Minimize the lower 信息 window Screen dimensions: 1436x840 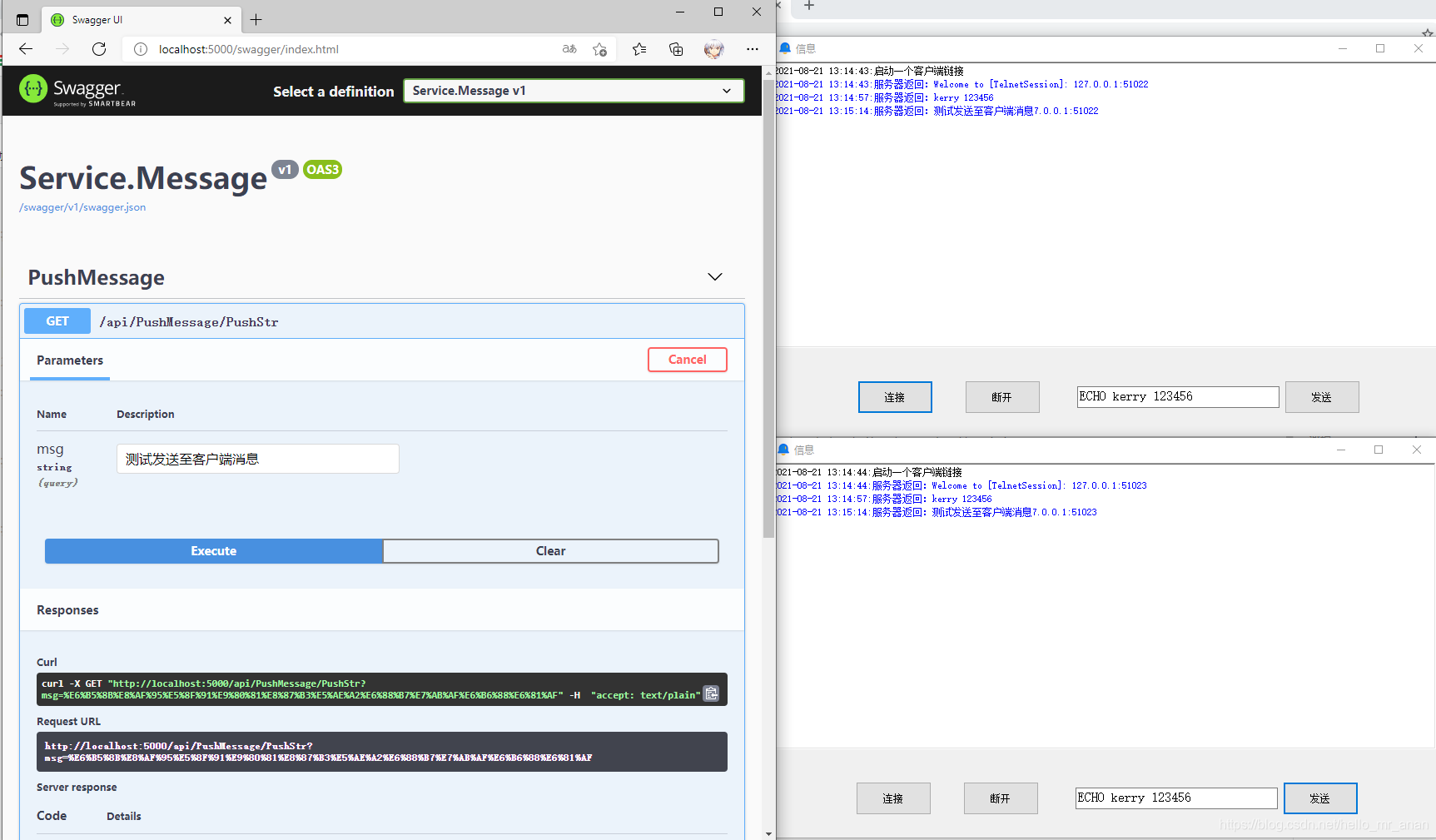[1341, 450]
